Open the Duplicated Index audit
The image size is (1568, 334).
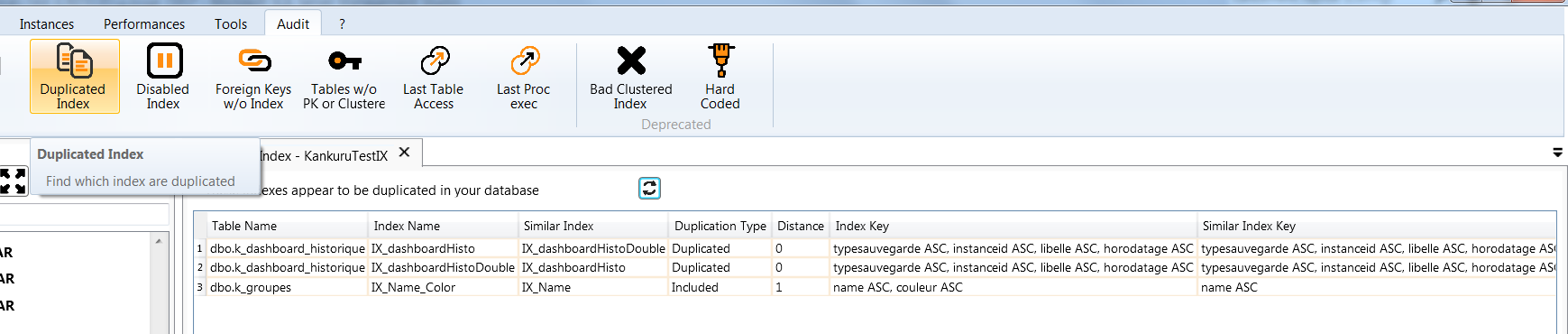(74, 77)
